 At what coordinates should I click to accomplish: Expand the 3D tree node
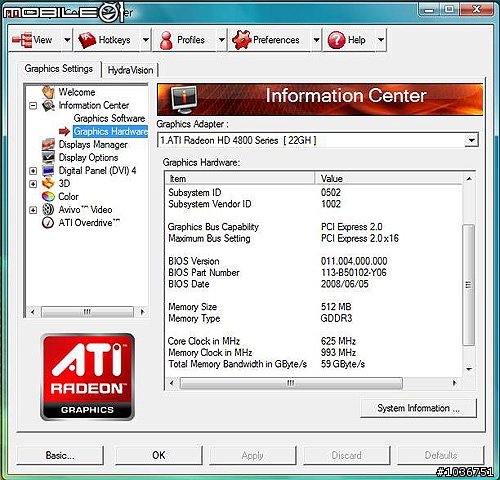click(x=33, y=184)
